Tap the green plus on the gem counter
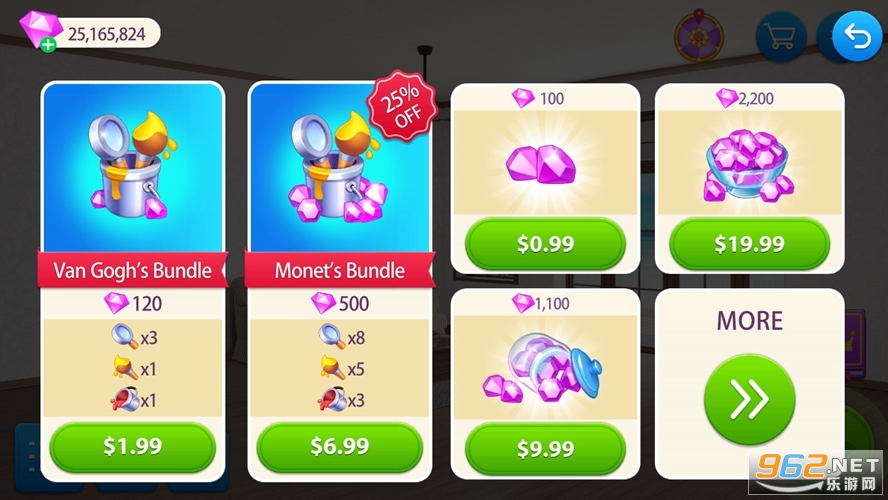The width and height of the screenshot is (888, 500). (x=49, y=44)
